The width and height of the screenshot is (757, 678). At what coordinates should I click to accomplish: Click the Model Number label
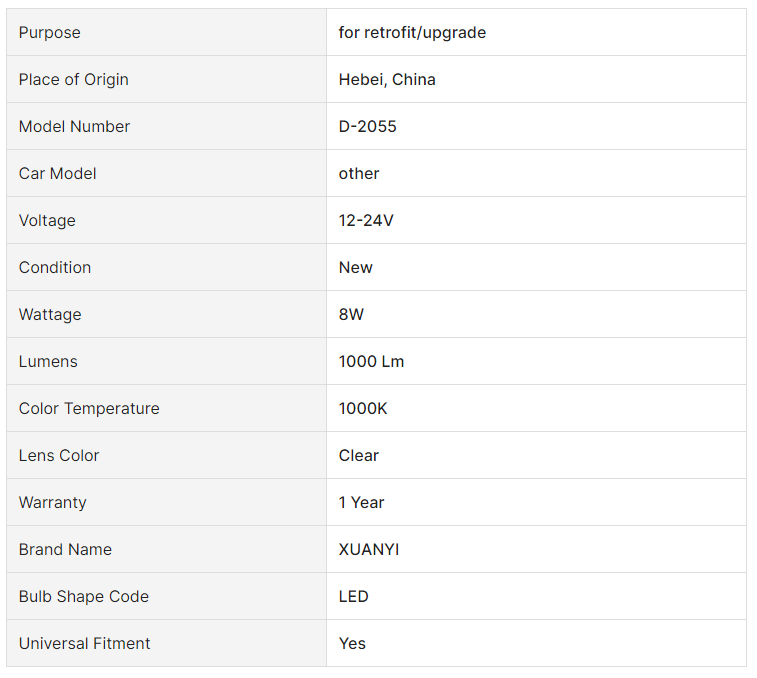click(74, 126)
